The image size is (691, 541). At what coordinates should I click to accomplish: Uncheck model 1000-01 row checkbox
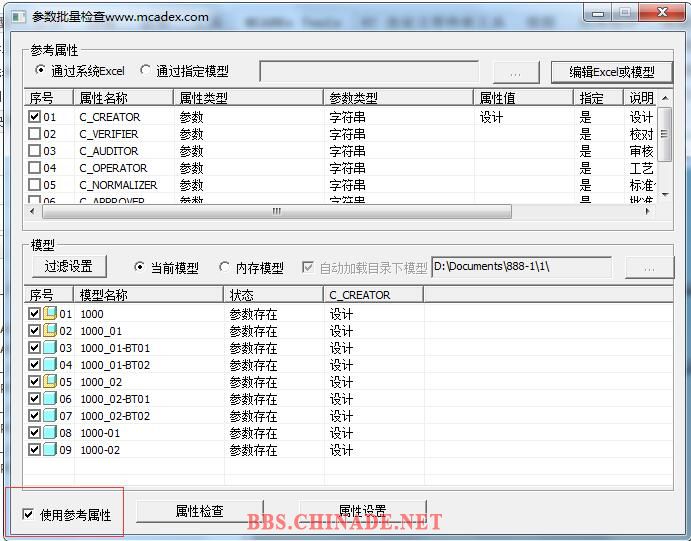(34, 433)
